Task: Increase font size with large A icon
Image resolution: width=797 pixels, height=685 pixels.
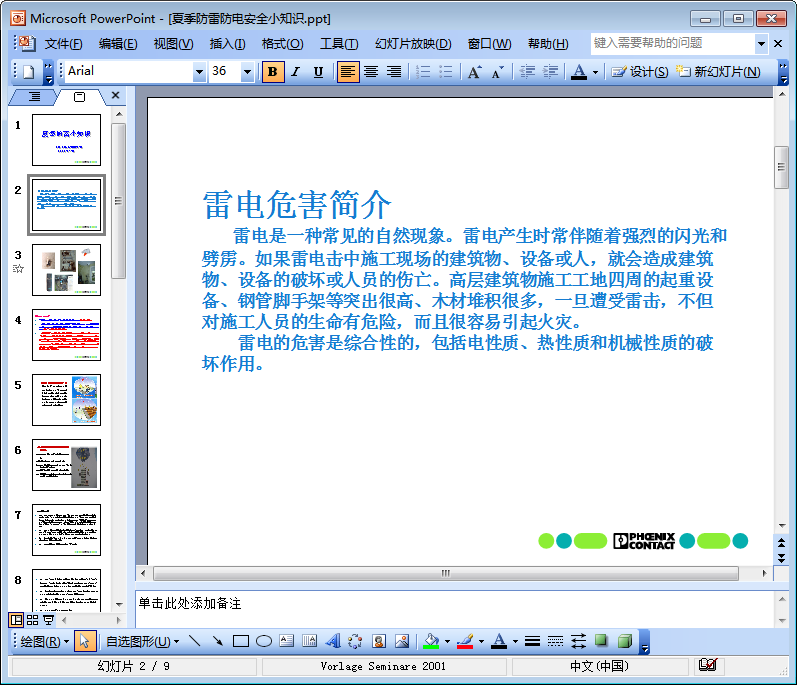Action: click(x=474, y=72)
